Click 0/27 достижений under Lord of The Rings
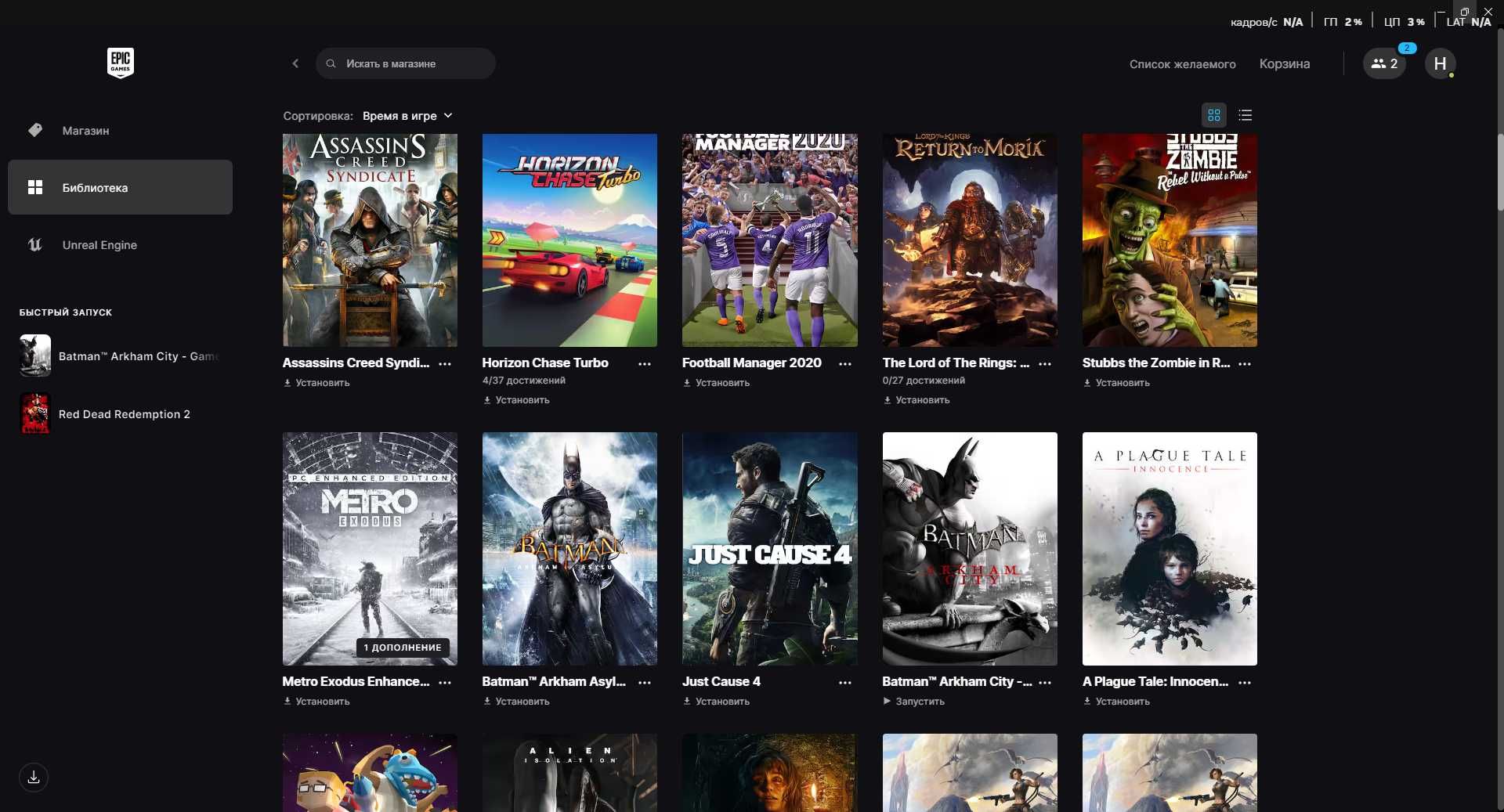Viewport: 1504px width, 812px height. pyautogui.click(x=924, y=381)
